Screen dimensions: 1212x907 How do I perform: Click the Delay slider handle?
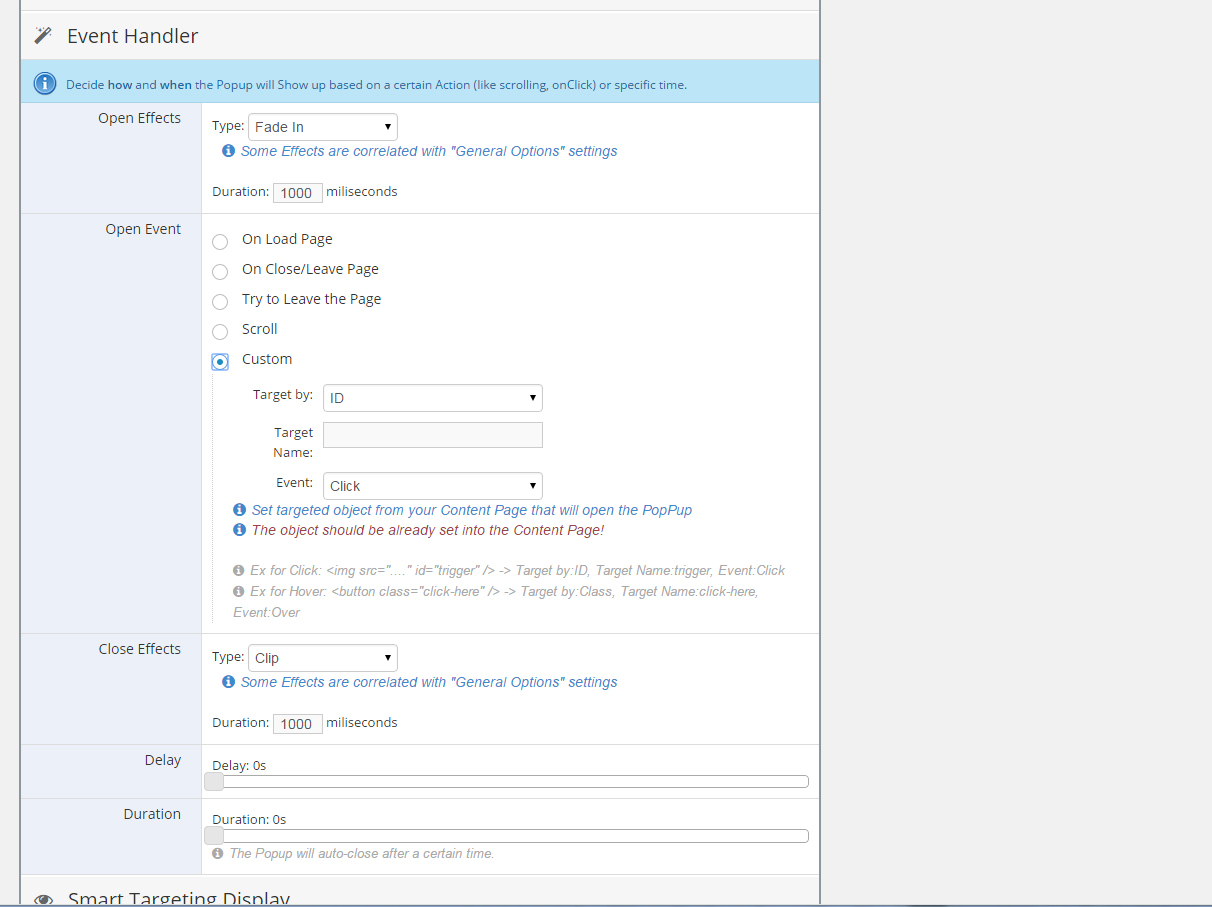214,782
